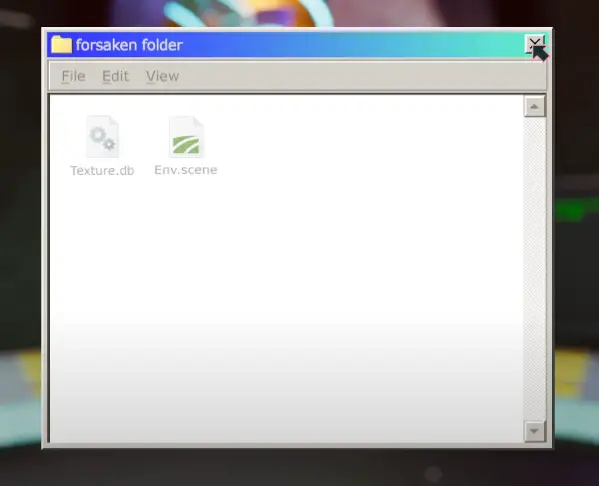Screen dimensions: 599x486
Task: Click the scrollbar down arrow button
Action: [534, 431]
